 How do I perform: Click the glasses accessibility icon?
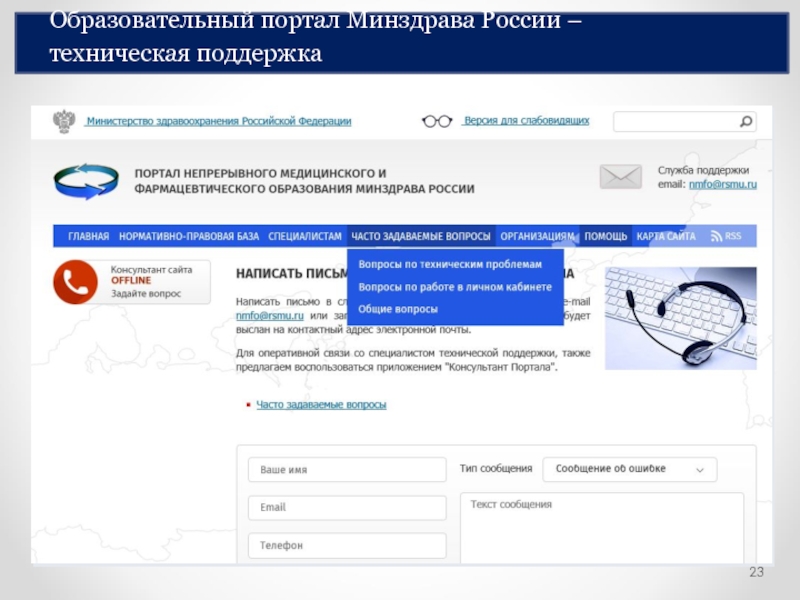(437, 121)
